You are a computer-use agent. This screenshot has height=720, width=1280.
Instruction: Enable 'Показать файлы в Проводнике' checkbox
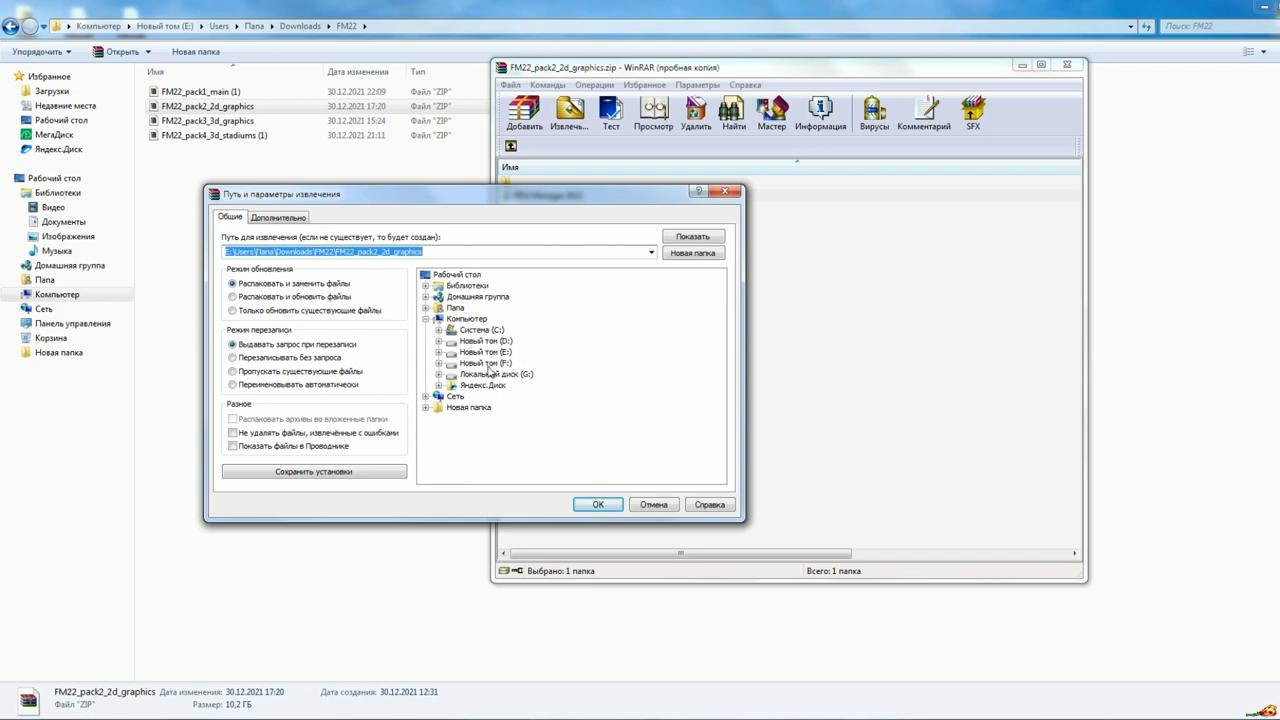point(233,446)
